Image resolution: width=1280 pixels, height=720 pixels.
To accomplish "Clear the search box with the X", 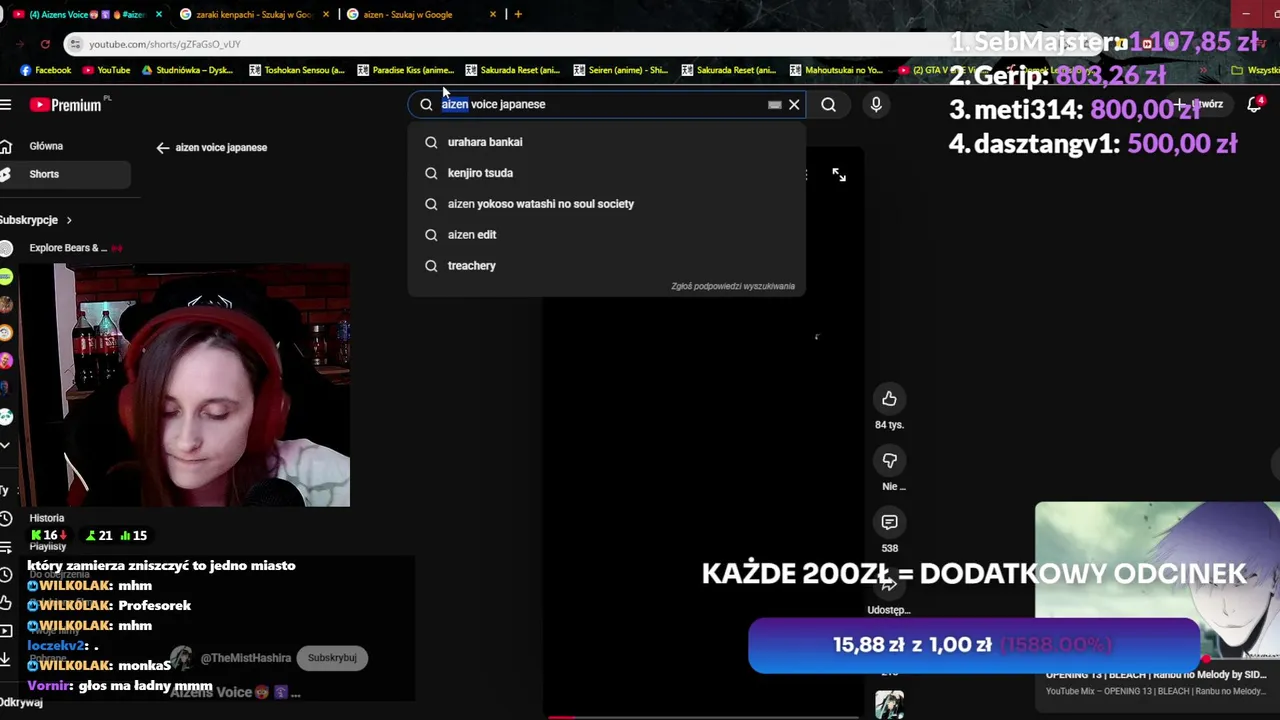I will click(794, 104).
